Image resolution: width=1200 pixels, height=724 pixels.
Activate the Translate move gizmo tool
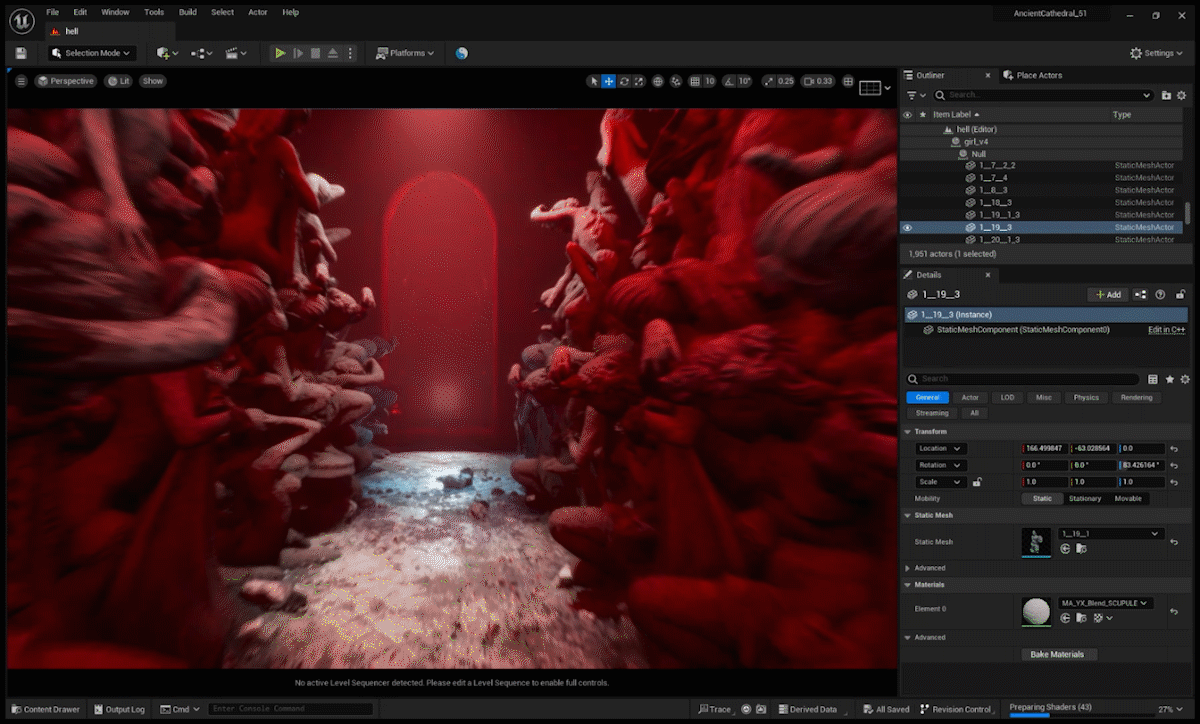(x=609, y=81)
